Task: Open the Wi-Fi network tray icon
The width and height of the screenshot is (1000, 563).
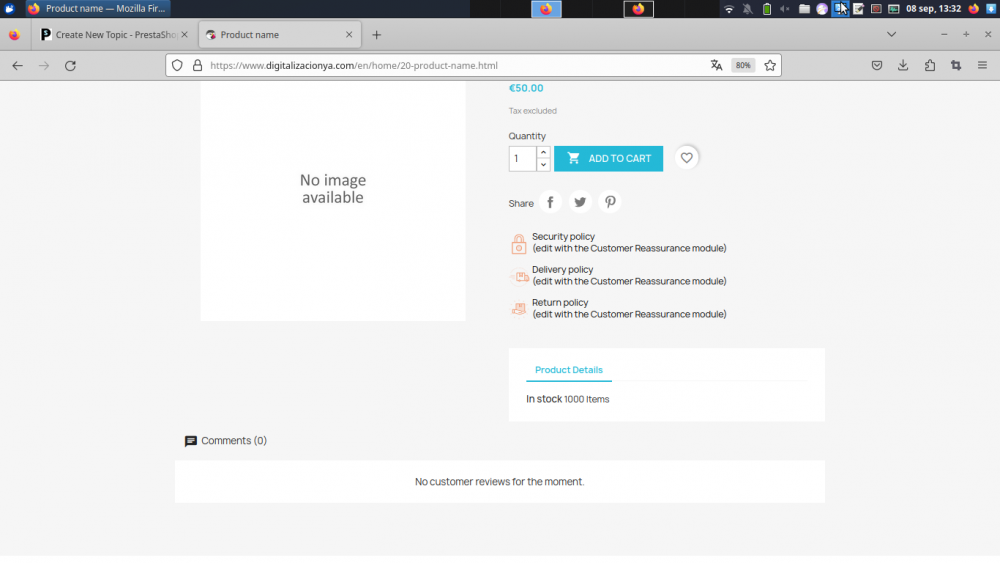Action: pyautogui.click(x=729, y=9)
